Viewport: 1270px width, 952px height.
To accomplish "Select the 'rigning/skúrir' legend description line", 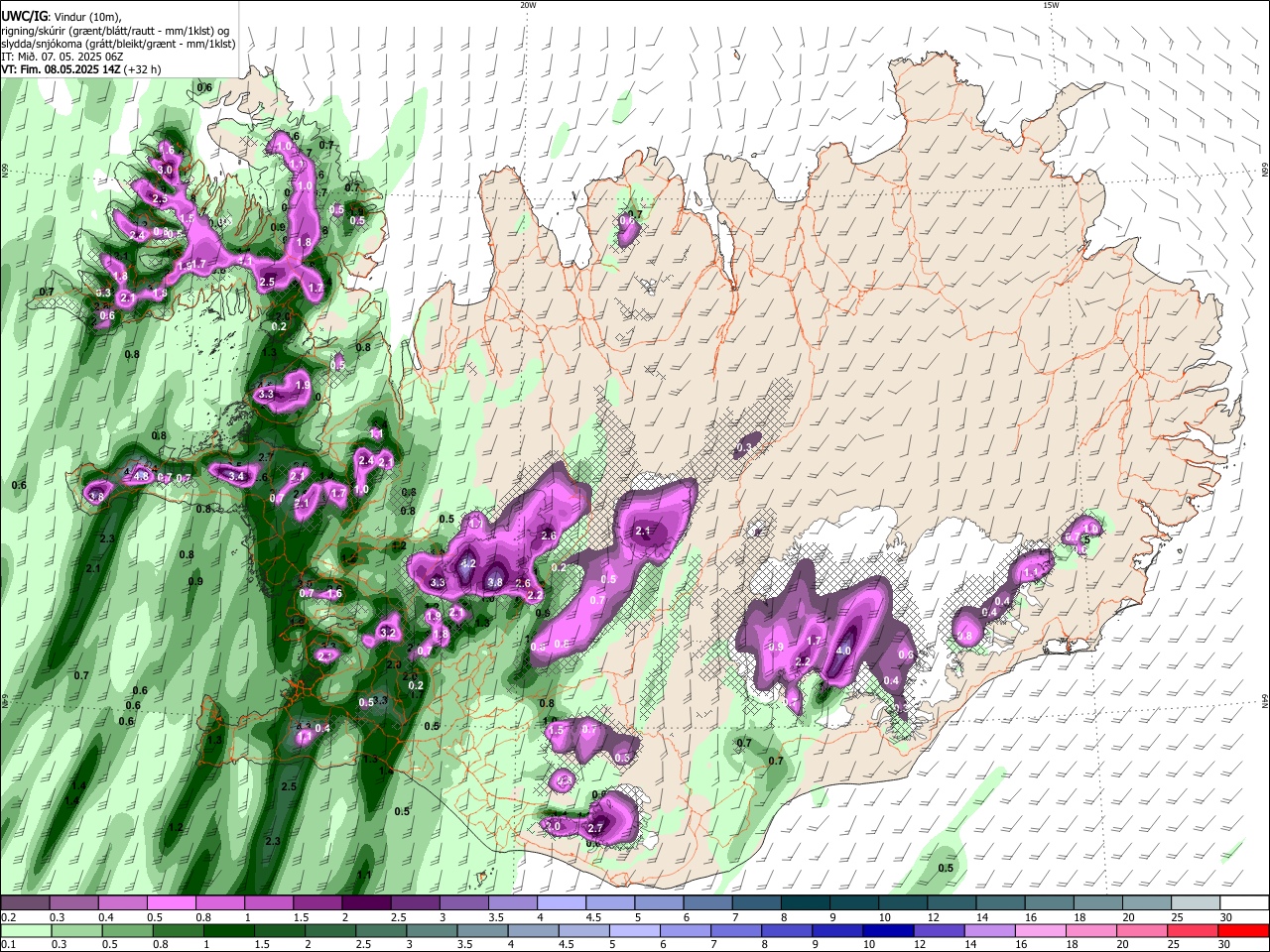I will click(116, 31).
